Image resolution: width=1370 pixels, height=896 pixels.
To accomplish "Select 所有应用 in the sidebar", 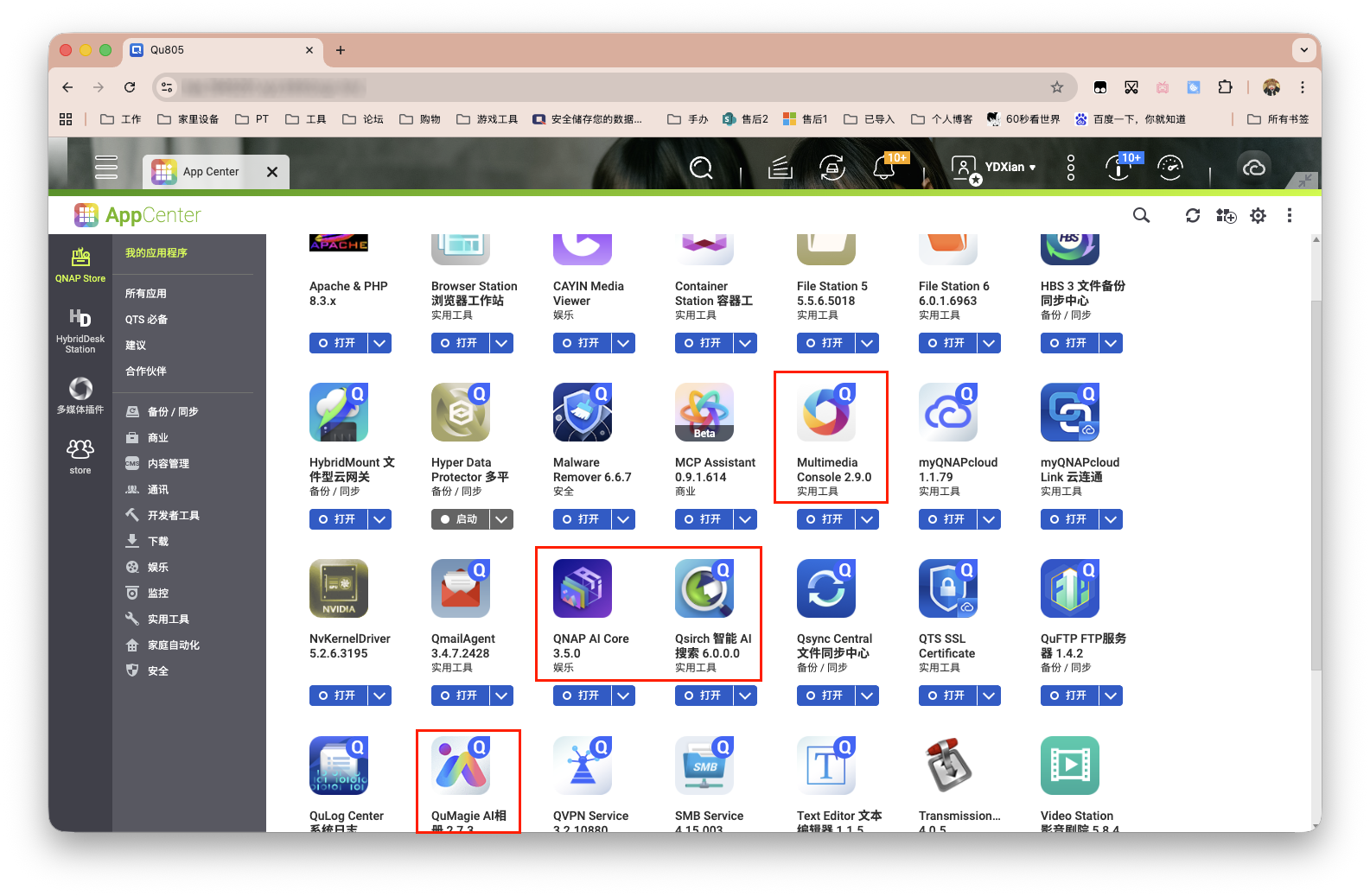I will 145,294.
